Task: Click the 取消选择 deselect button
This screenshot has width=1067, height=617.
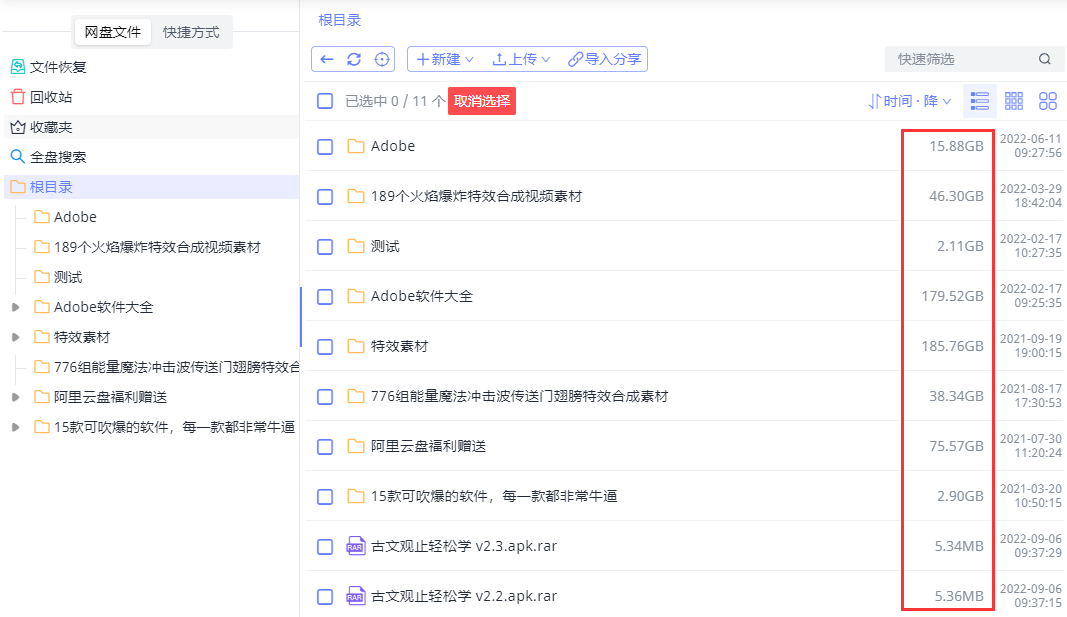Action: (481, 101)
